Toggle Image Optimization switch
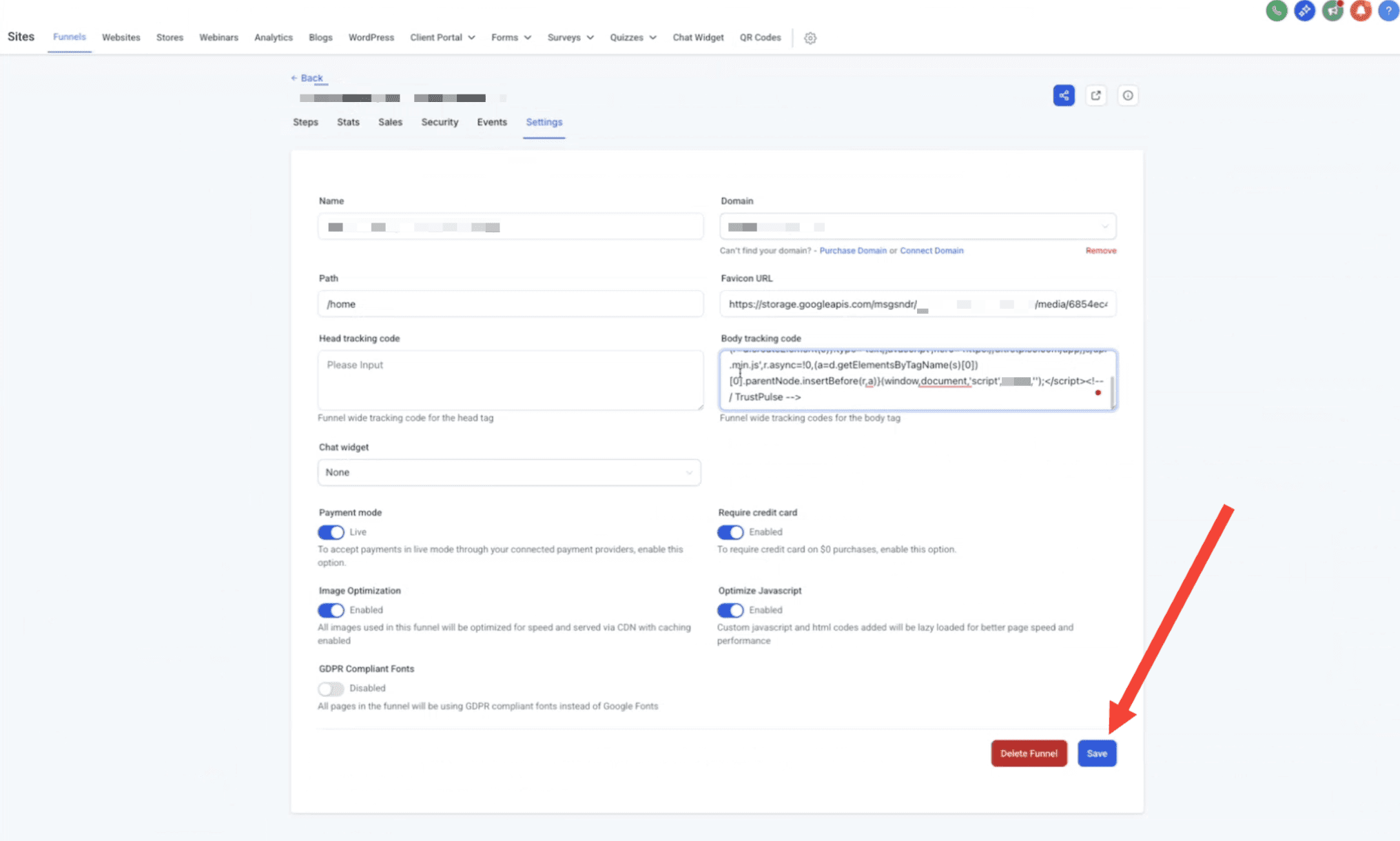 pos(331,610)
